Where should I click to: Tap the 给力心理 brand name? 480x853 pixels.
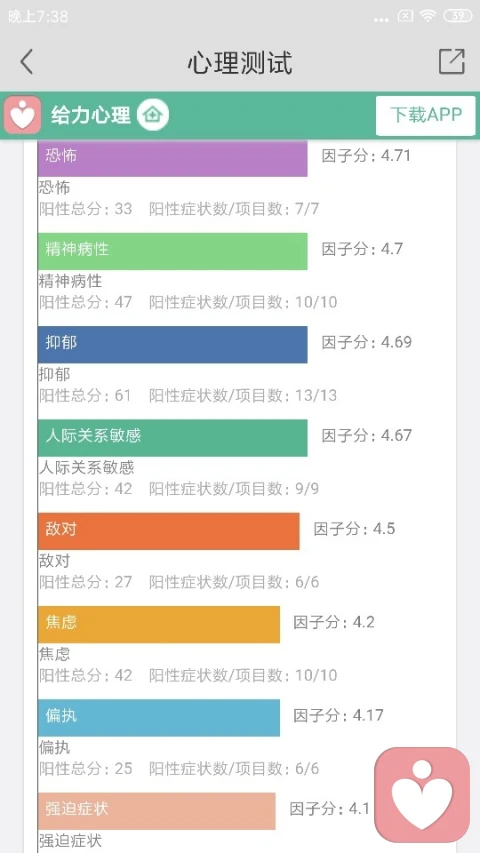[91, 115]
